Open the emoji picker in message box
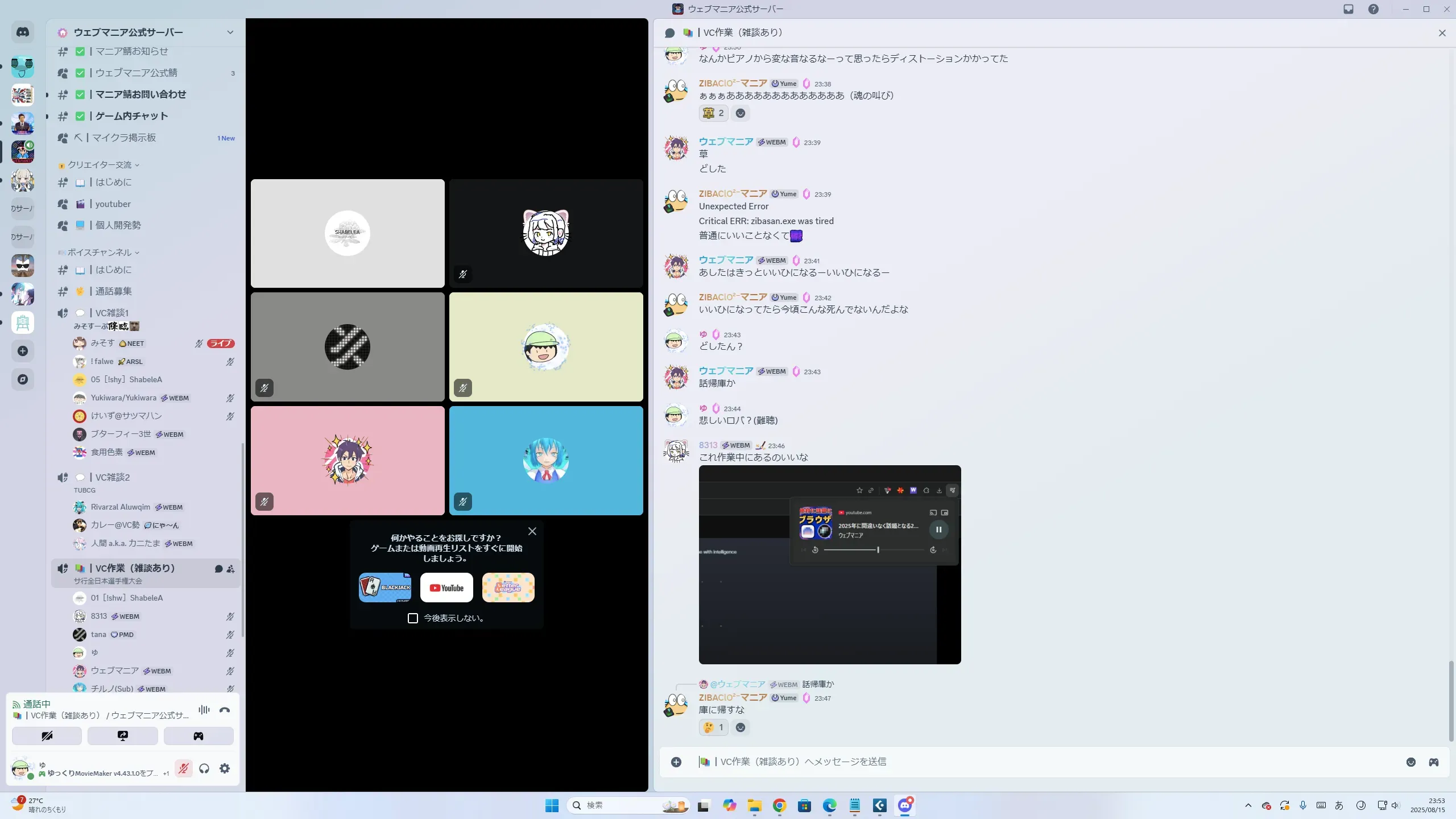 (1411, 762)
